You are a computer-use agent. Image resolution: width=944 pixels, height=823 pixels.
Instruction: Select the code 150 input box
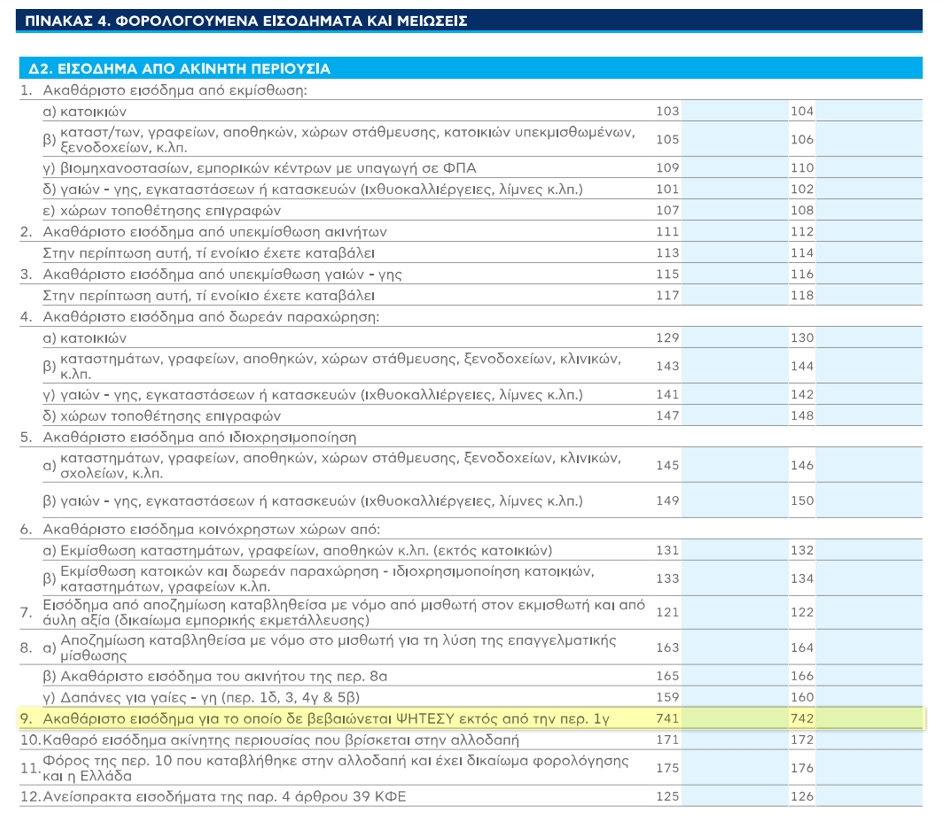[869, 500]
